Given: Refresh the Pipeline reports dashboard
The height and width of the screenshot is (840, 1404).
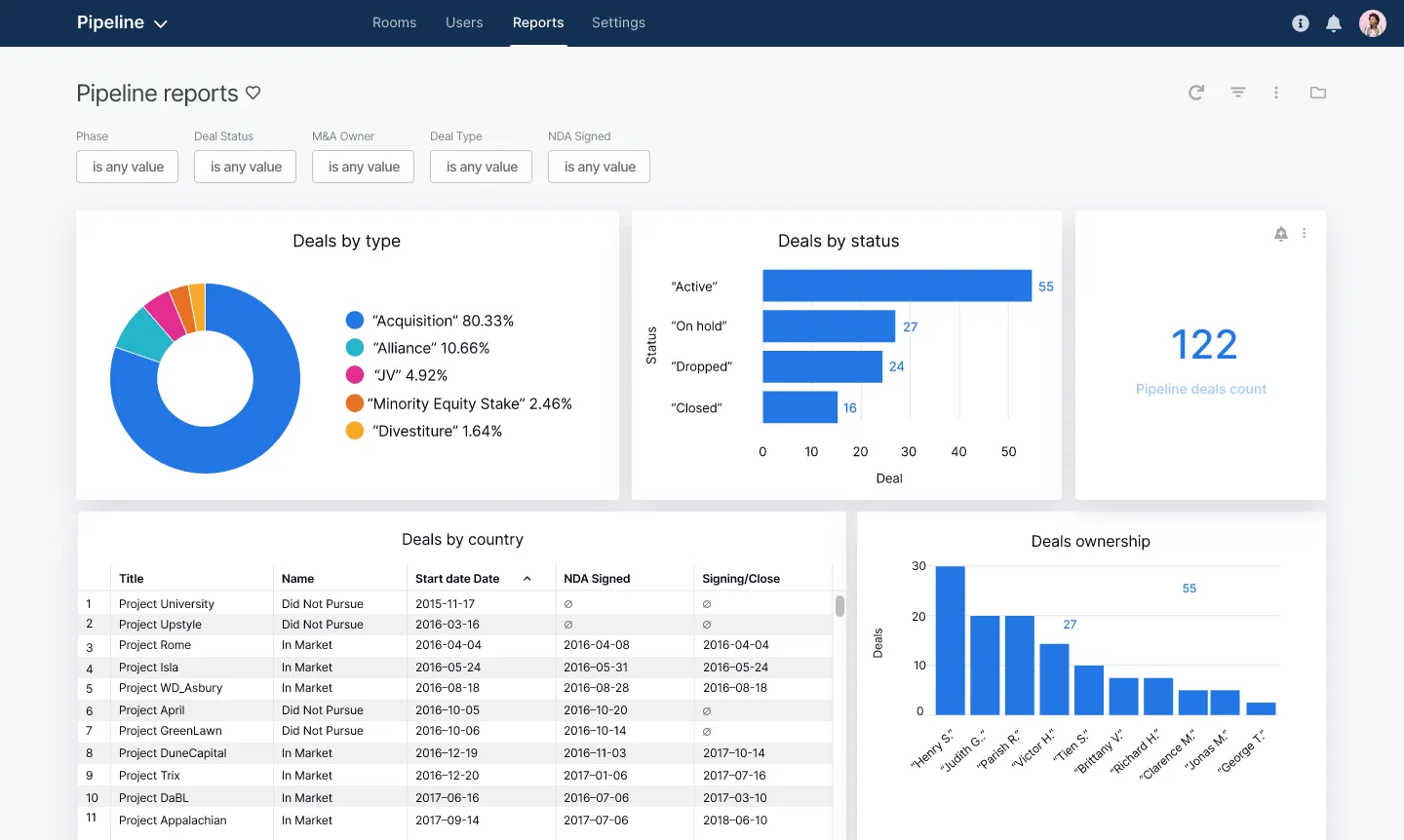Looking at the screenshot, I should pos(1196,93).
